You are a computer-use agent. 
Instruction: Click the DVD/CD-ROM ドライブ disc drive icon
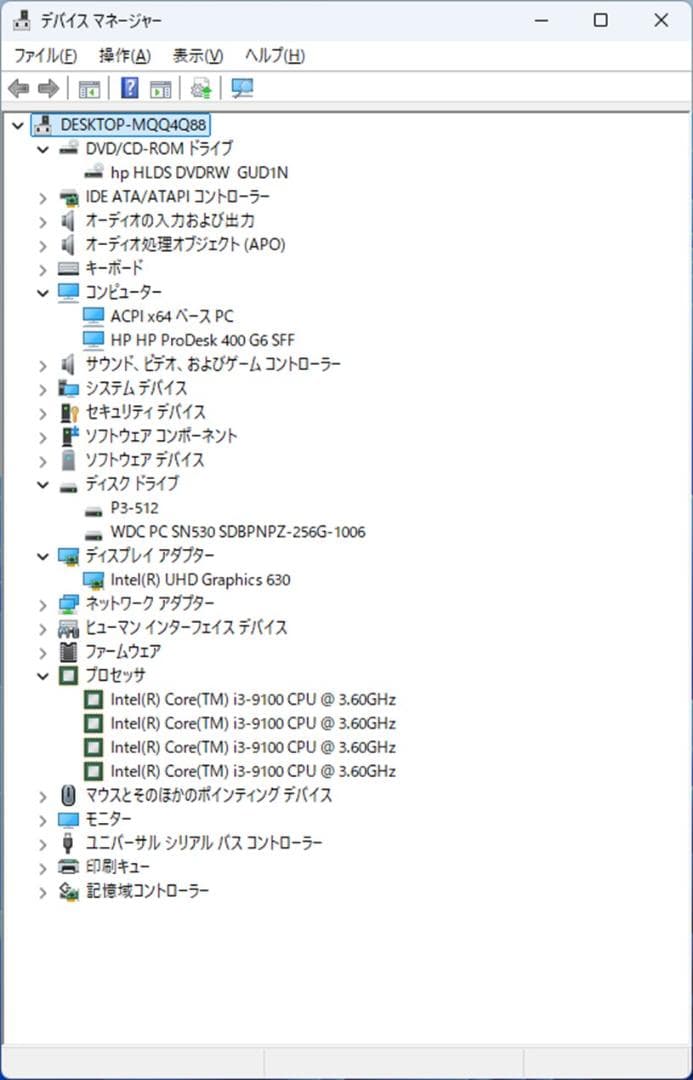(x=68, y=149)
